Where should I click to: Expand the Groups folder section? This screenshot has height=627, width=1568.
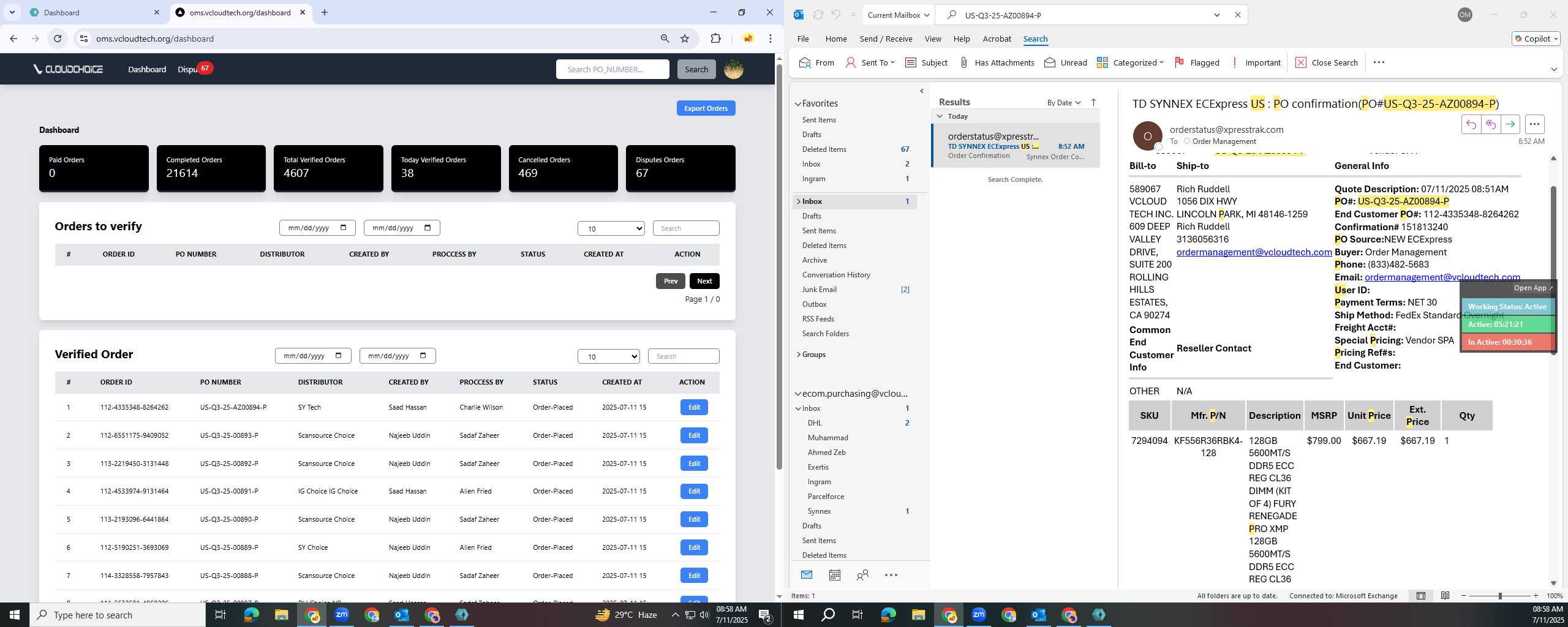coord(798,355)
